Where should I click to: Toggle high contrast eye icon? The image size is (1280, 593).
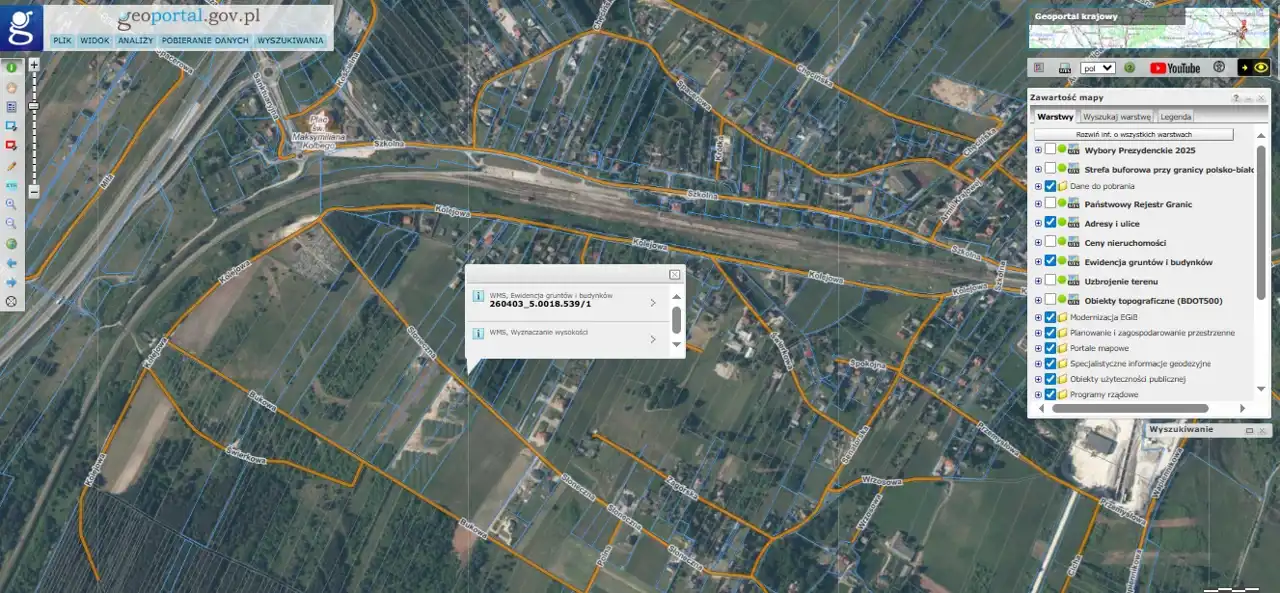pyautogui.click(x=1254, y=68)
